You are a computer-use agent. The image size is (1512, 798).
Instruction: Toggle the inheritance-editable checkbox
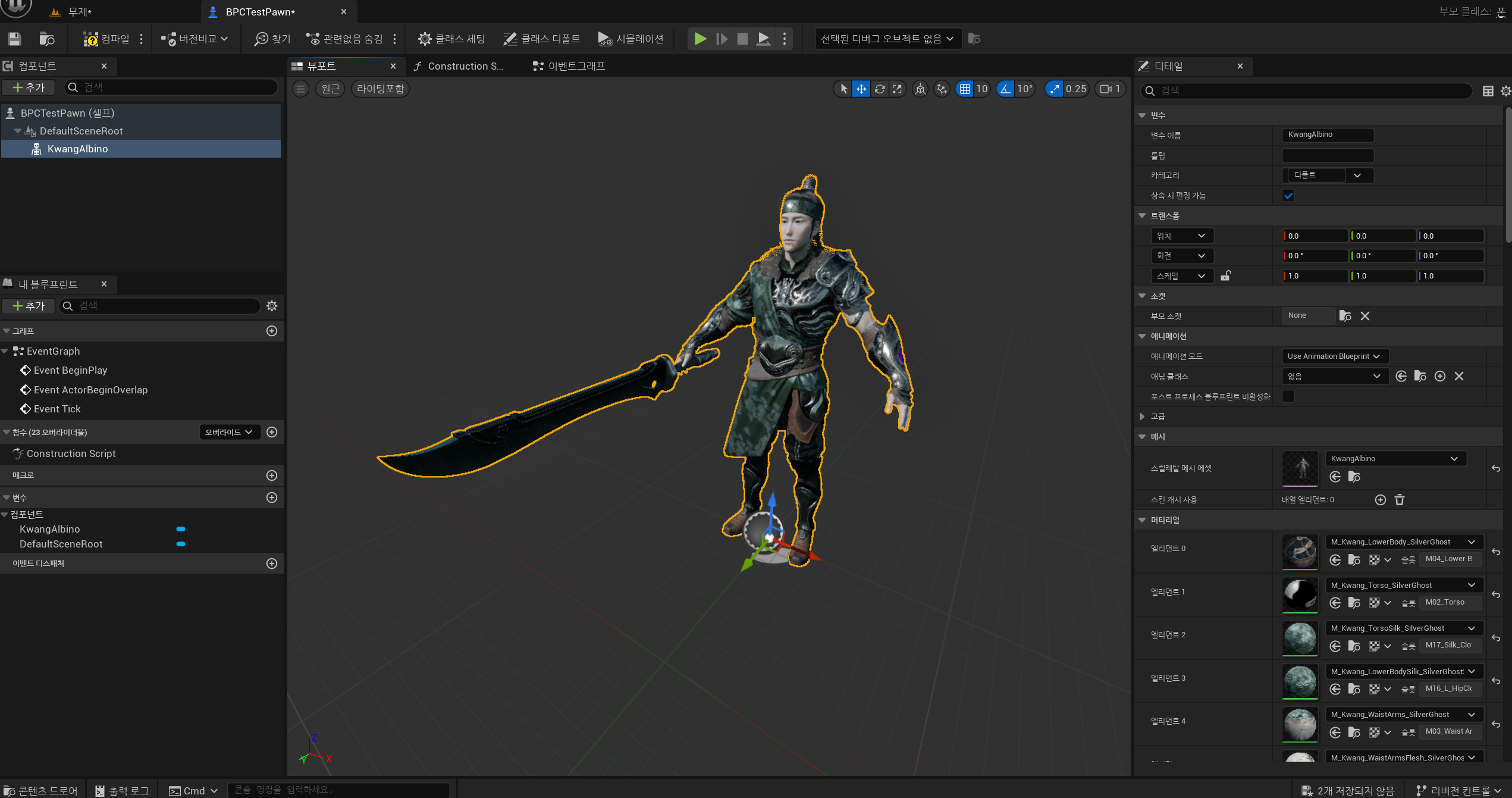point(1288,196)
